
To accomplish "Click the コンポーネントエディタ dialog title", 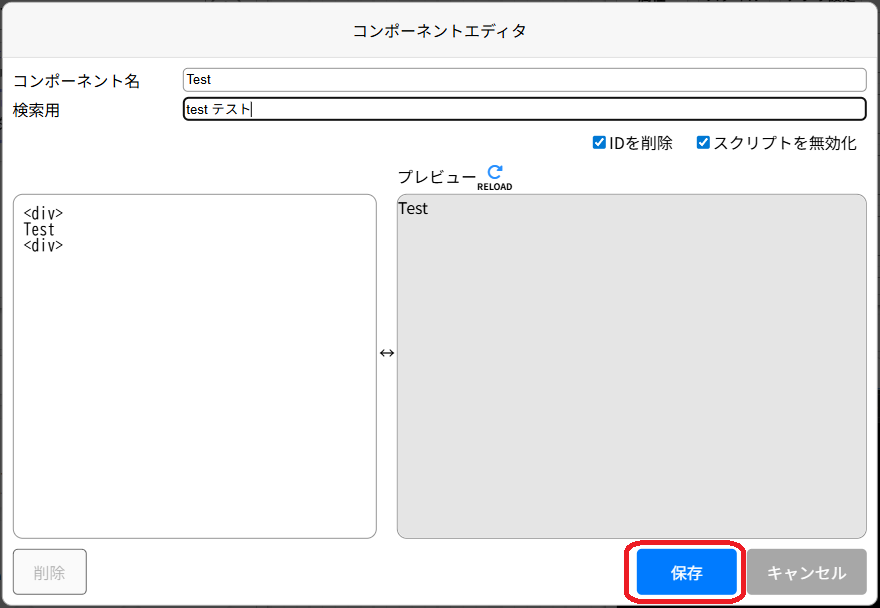I will 440,30.
